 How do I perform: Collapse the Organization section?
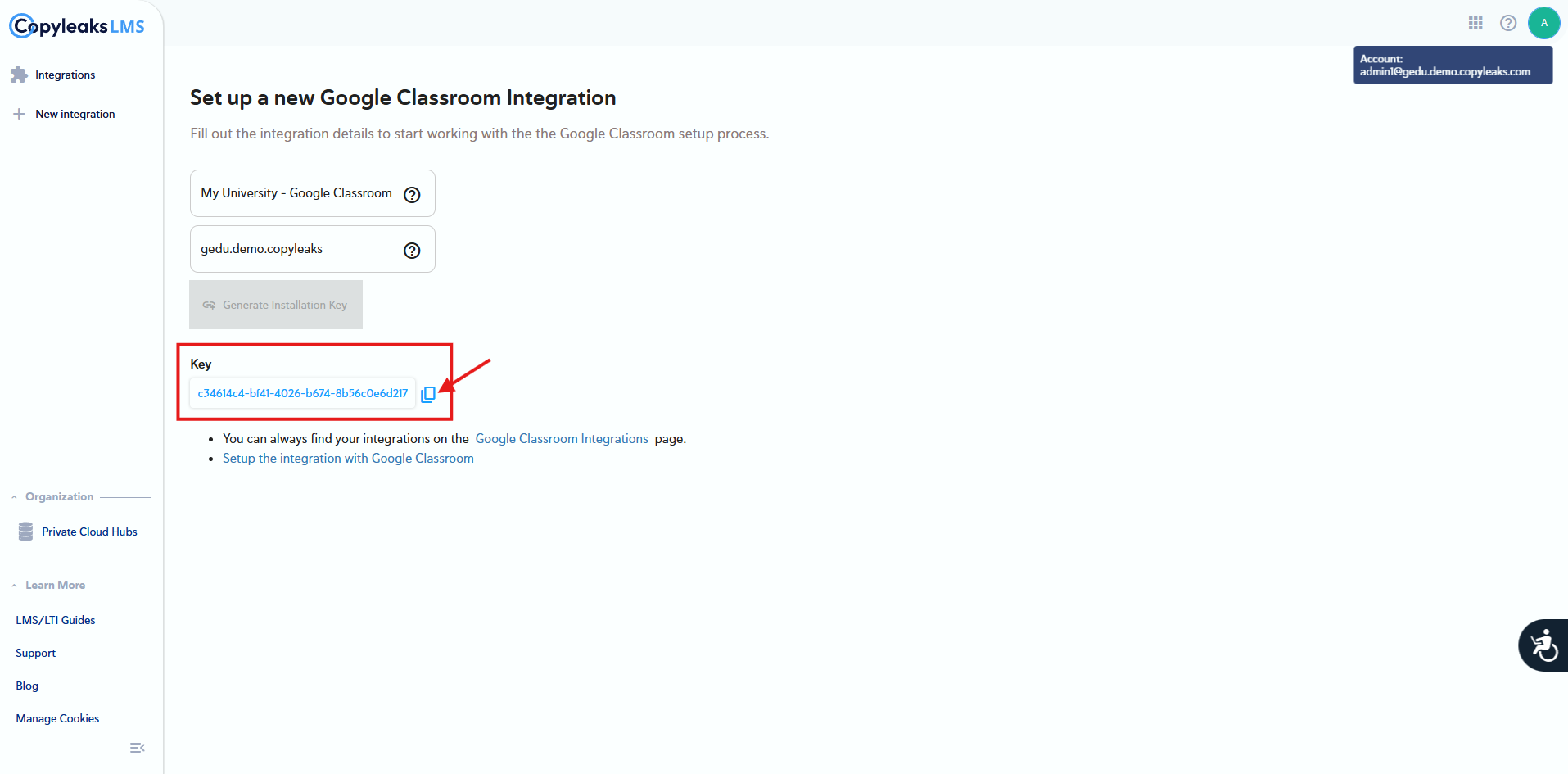coord(15,497)
